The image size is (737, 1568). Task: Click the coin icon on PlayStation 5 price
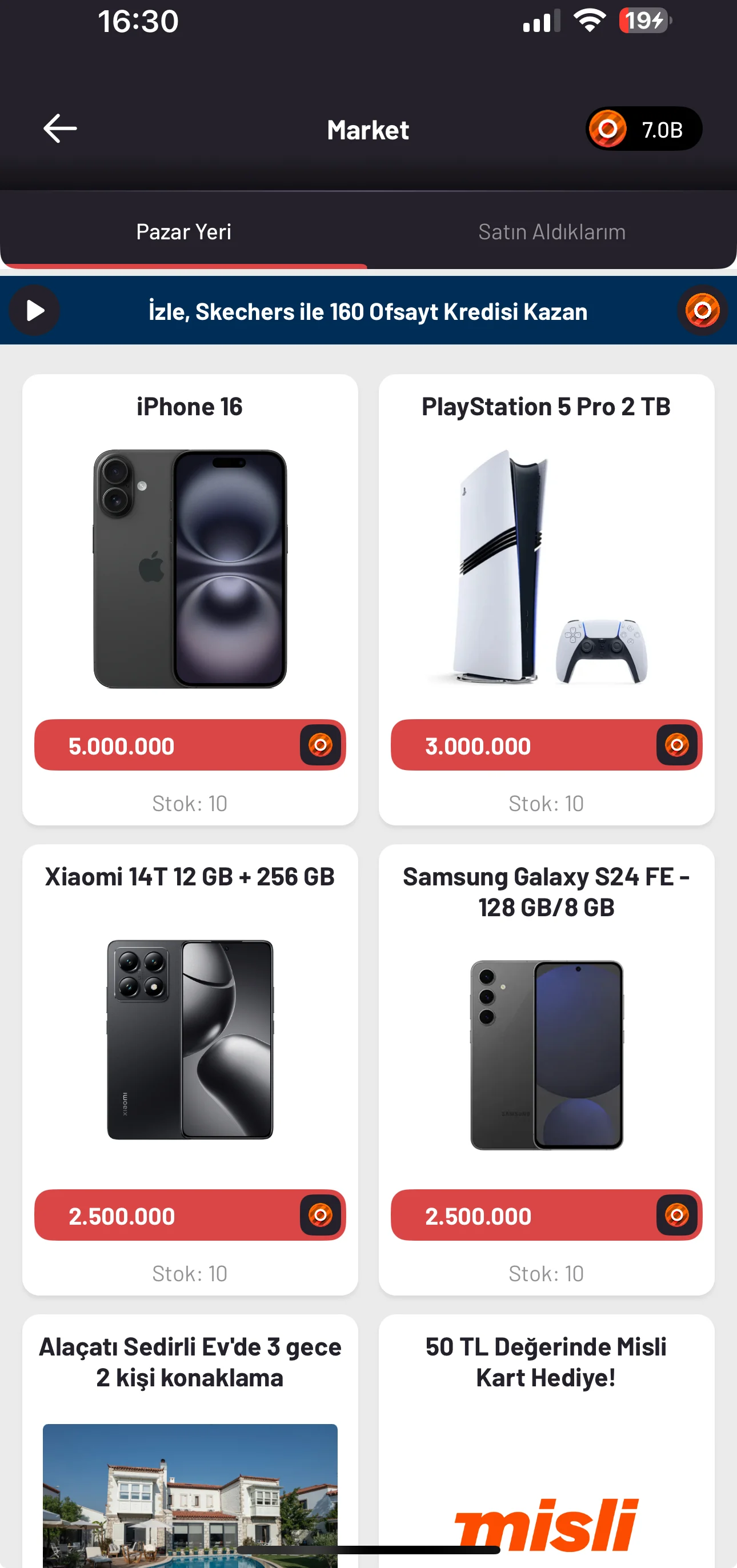(x=676, y=745)
